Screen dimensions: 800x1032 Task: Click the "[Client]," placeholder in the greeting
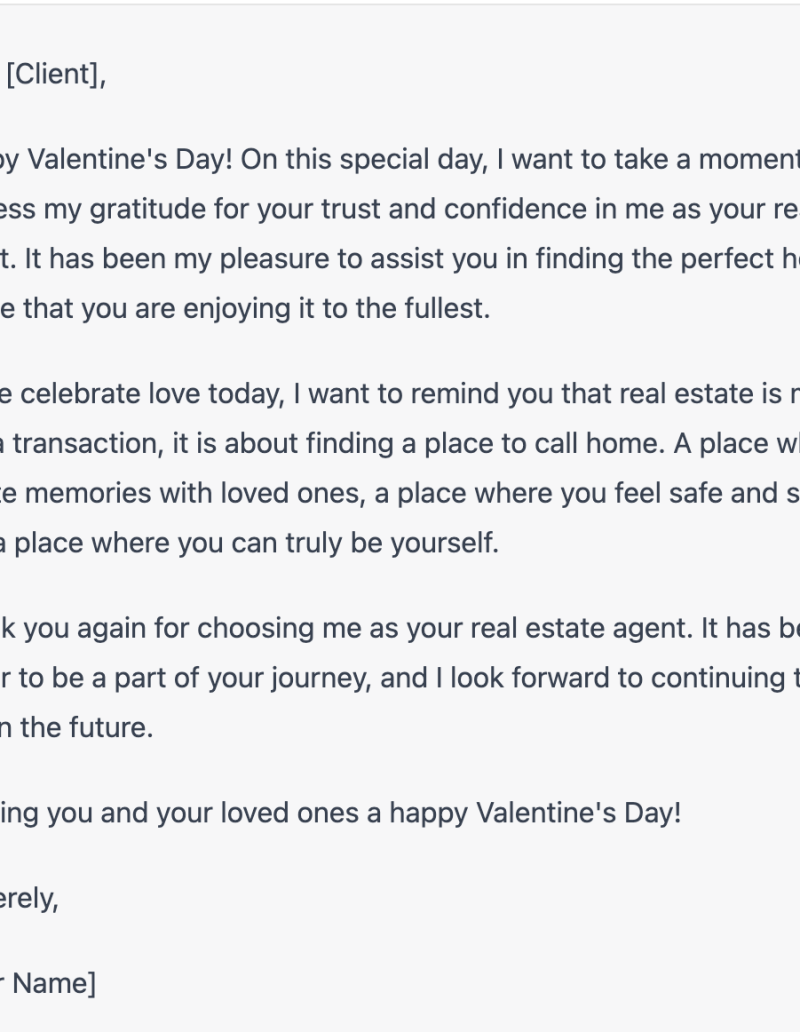pos(56,75)
